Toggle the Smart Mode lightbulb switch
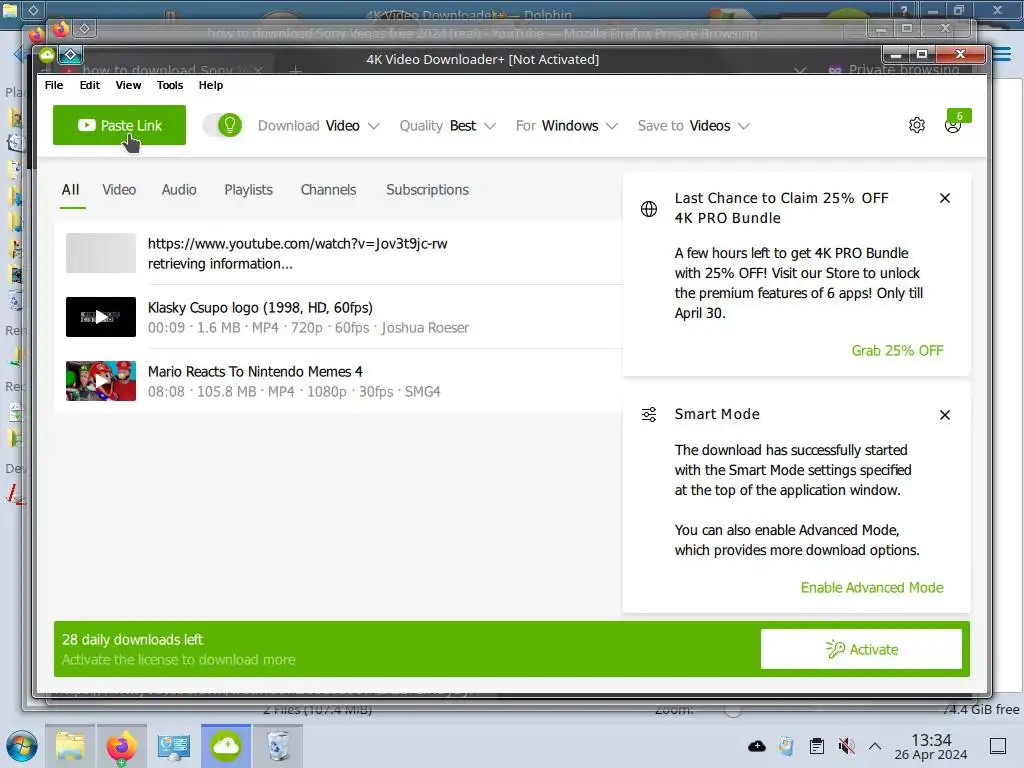1024x768 pixels. click(x=223, y=125)
